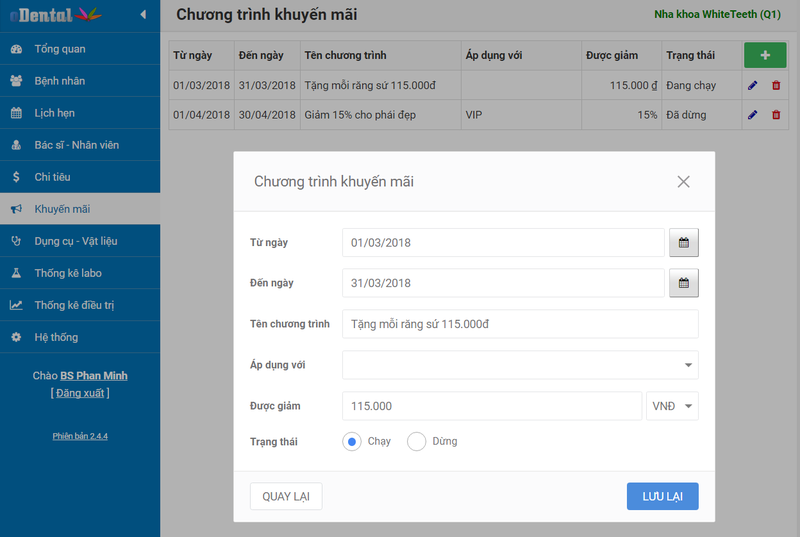Screen dimensions: 800x537
Task: Click the VIP cell in table
Action: 521,115
